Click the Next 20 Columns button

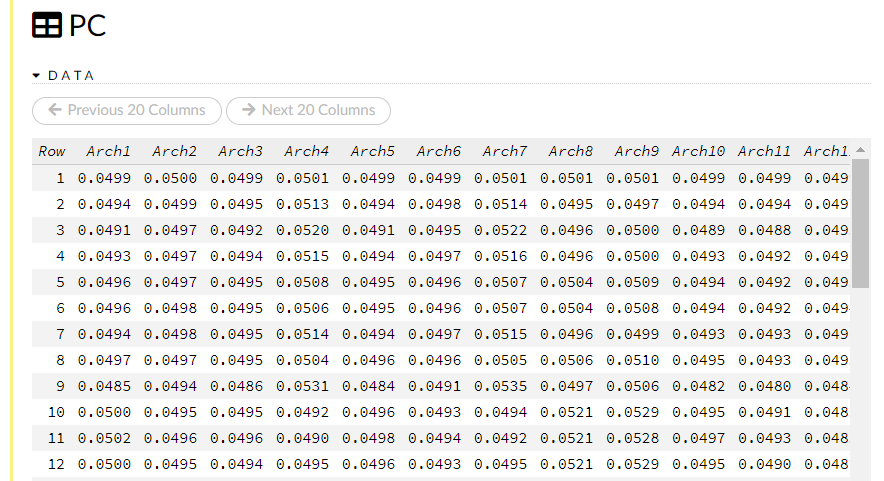308,110
